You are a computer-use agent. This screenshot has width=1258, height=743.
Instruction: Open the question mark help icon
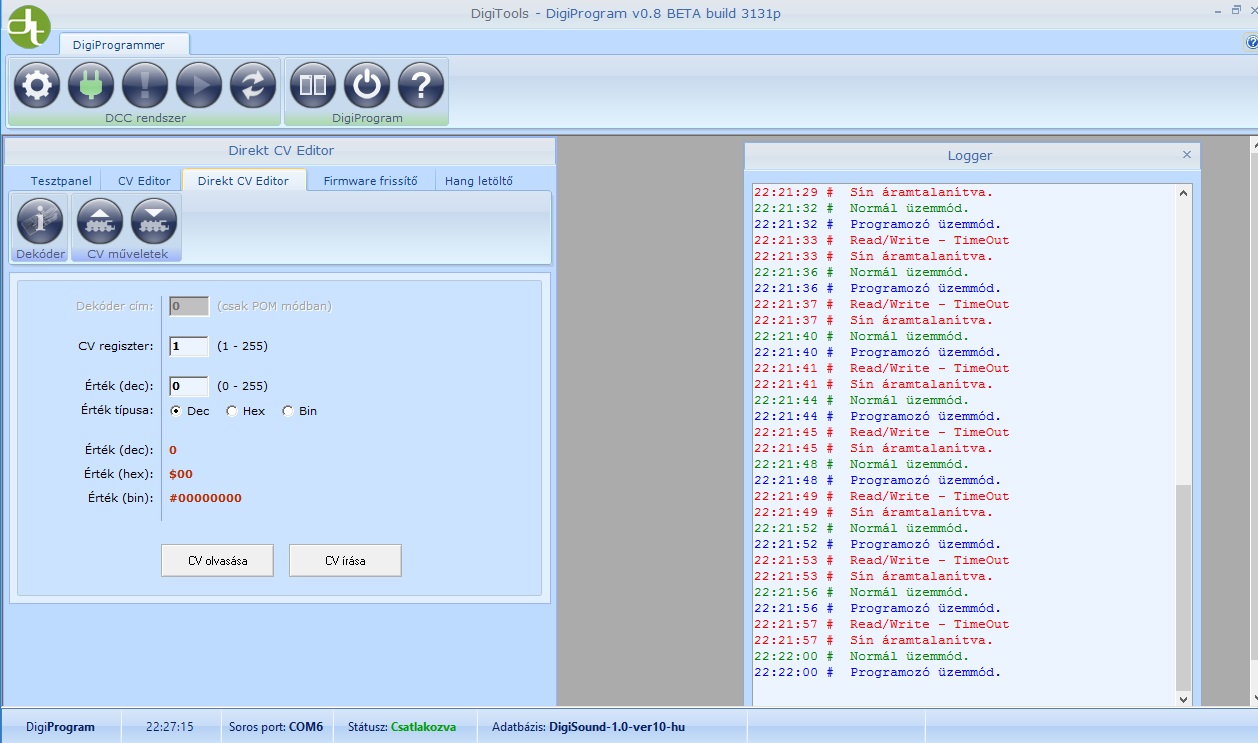(x=421, y=85)
